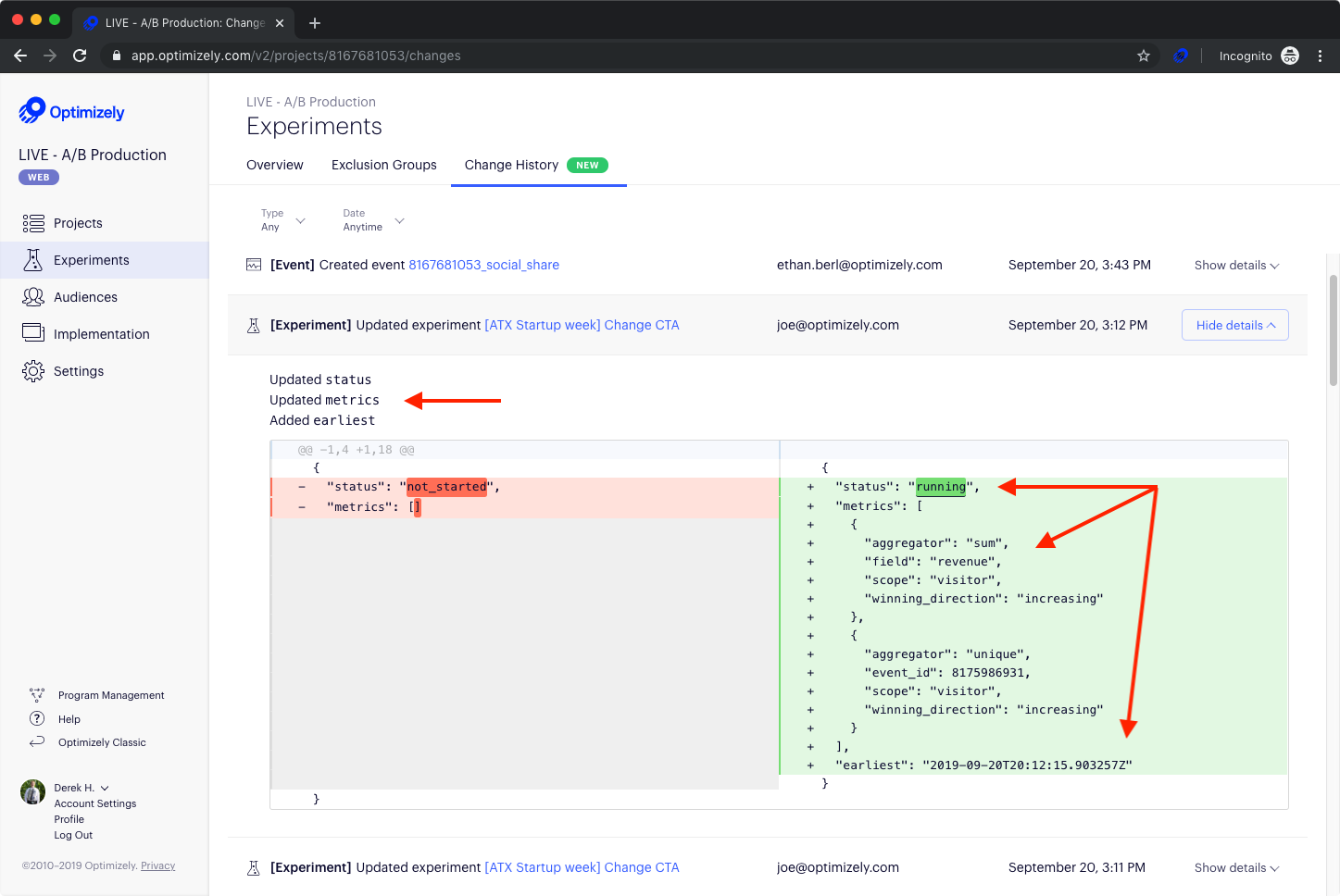
Task: Open Account Settings
Action: point(95,803)
